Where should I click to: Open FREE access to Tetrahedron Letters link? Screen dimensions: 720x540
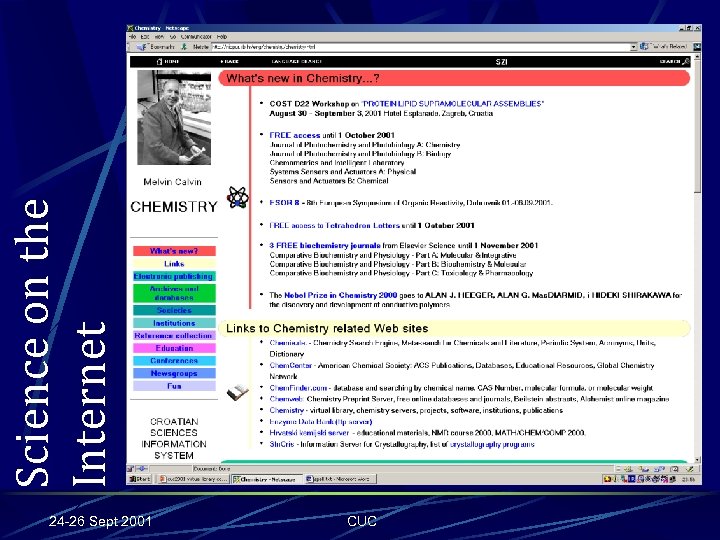click(x=334, y=225)
